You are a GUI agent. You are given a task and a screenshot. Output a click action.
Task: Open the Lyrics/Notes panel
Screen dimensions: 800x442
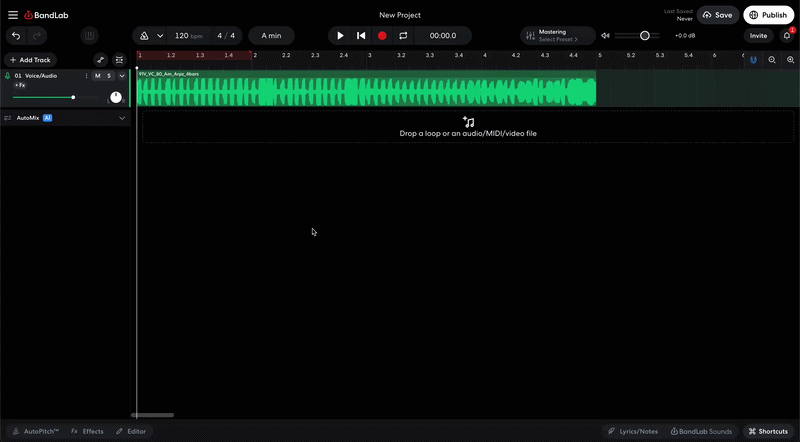pyautogui.click(x=633, y=431)
